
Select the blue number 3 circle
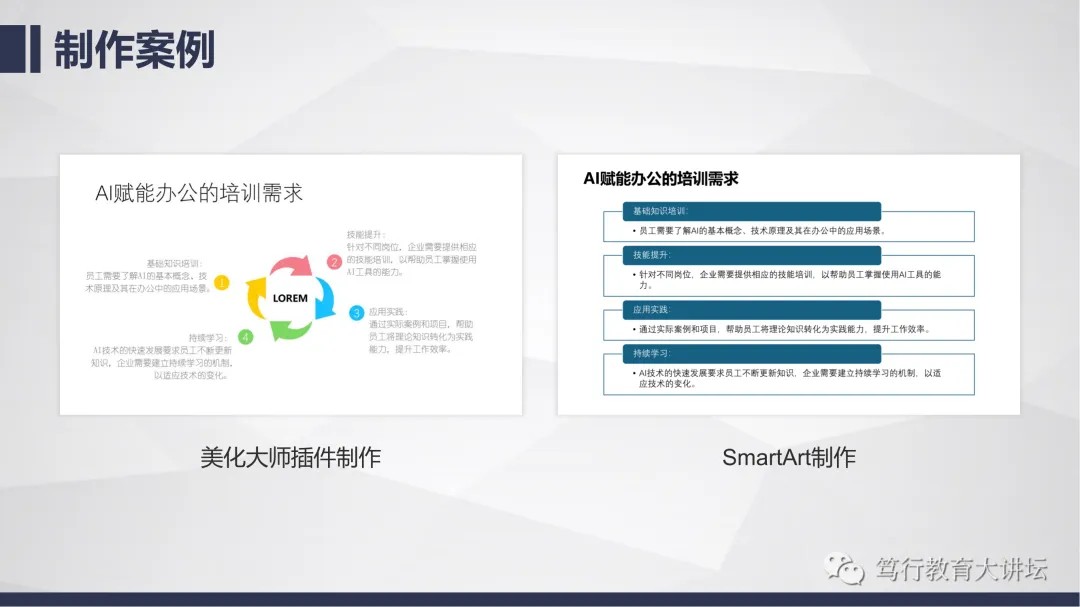coord(356,313)
